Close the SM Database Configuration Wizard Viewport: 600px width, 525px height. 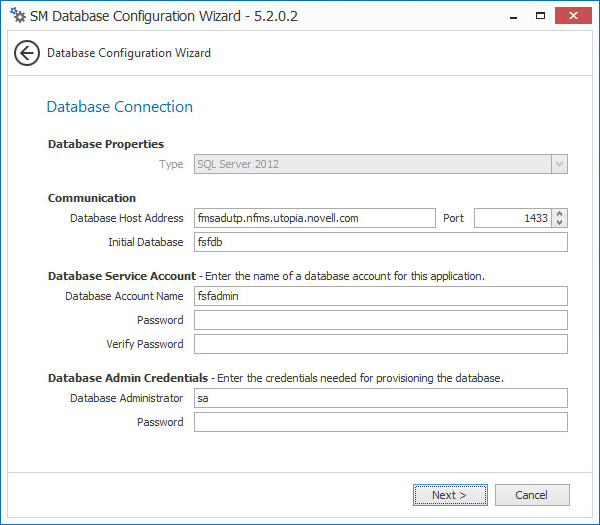pos(573,15)
